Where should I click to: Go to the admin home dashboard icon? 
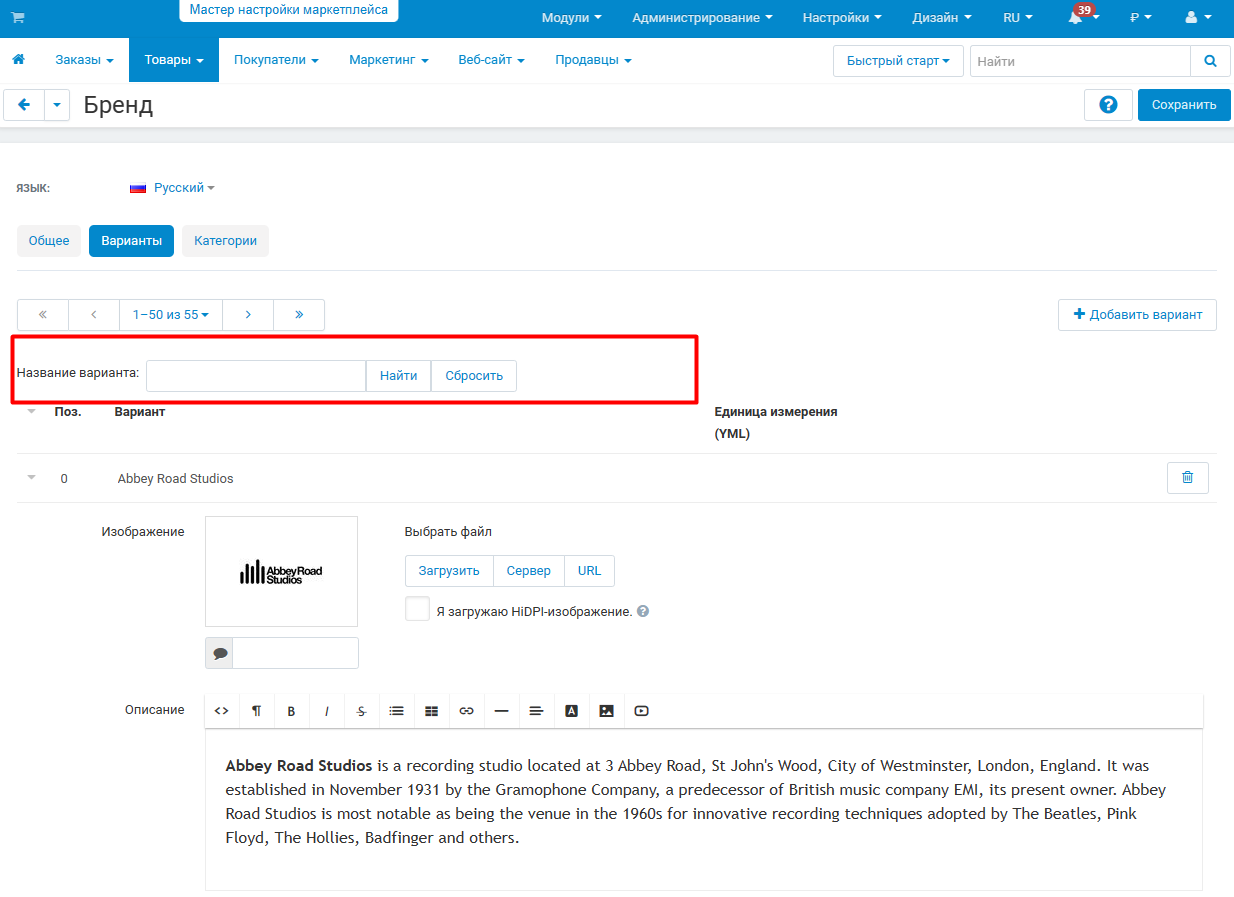18,60
